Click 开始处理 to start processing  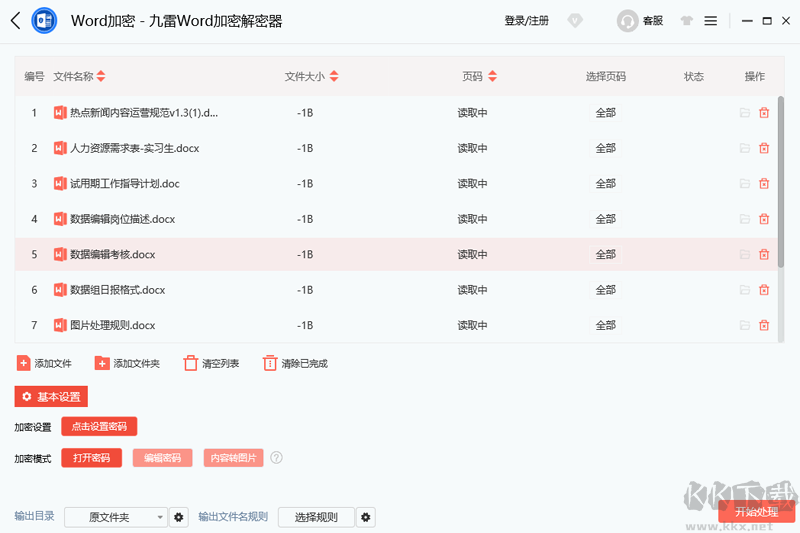757,512
